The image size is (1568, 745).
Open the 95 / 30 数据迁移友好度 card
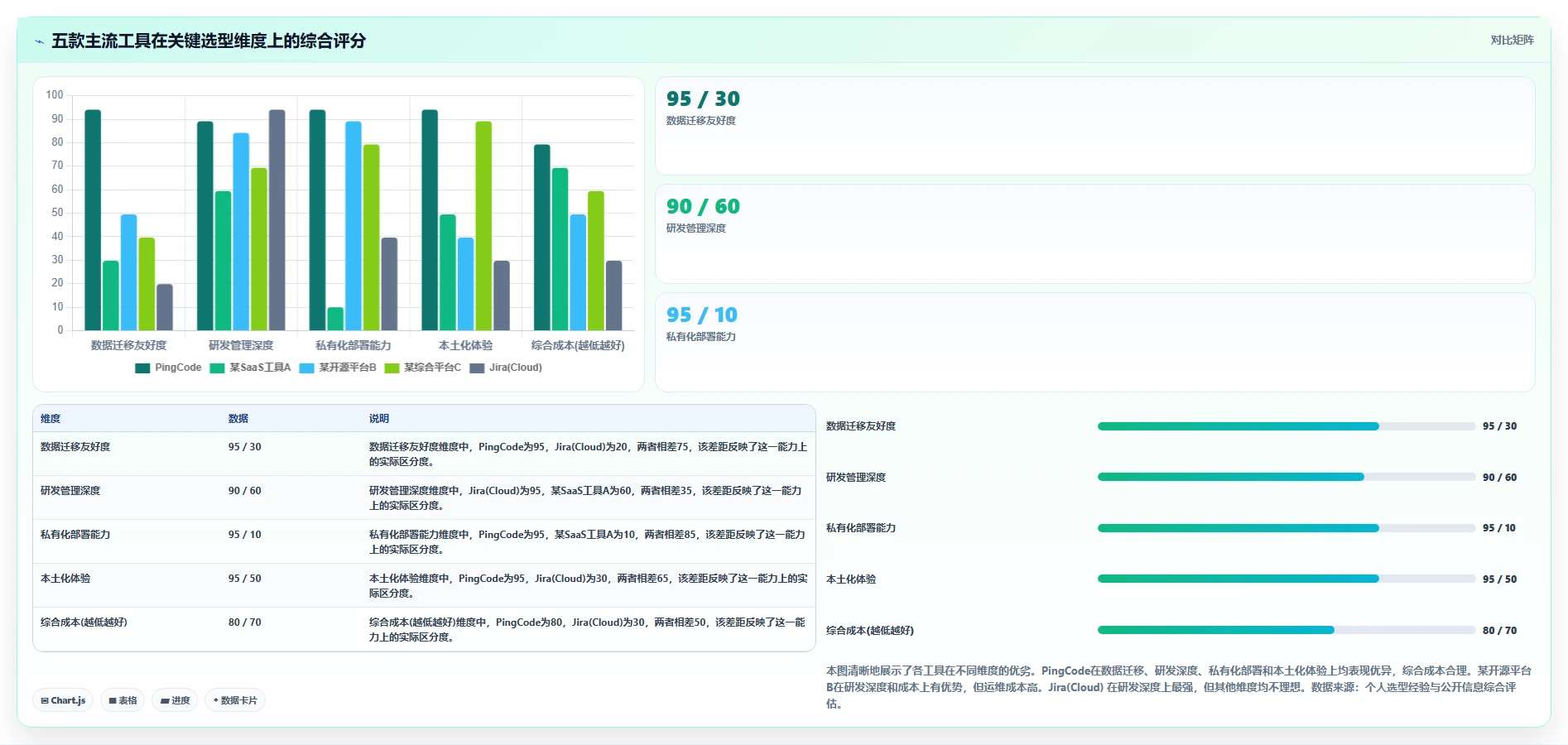tap(1094, 126)
